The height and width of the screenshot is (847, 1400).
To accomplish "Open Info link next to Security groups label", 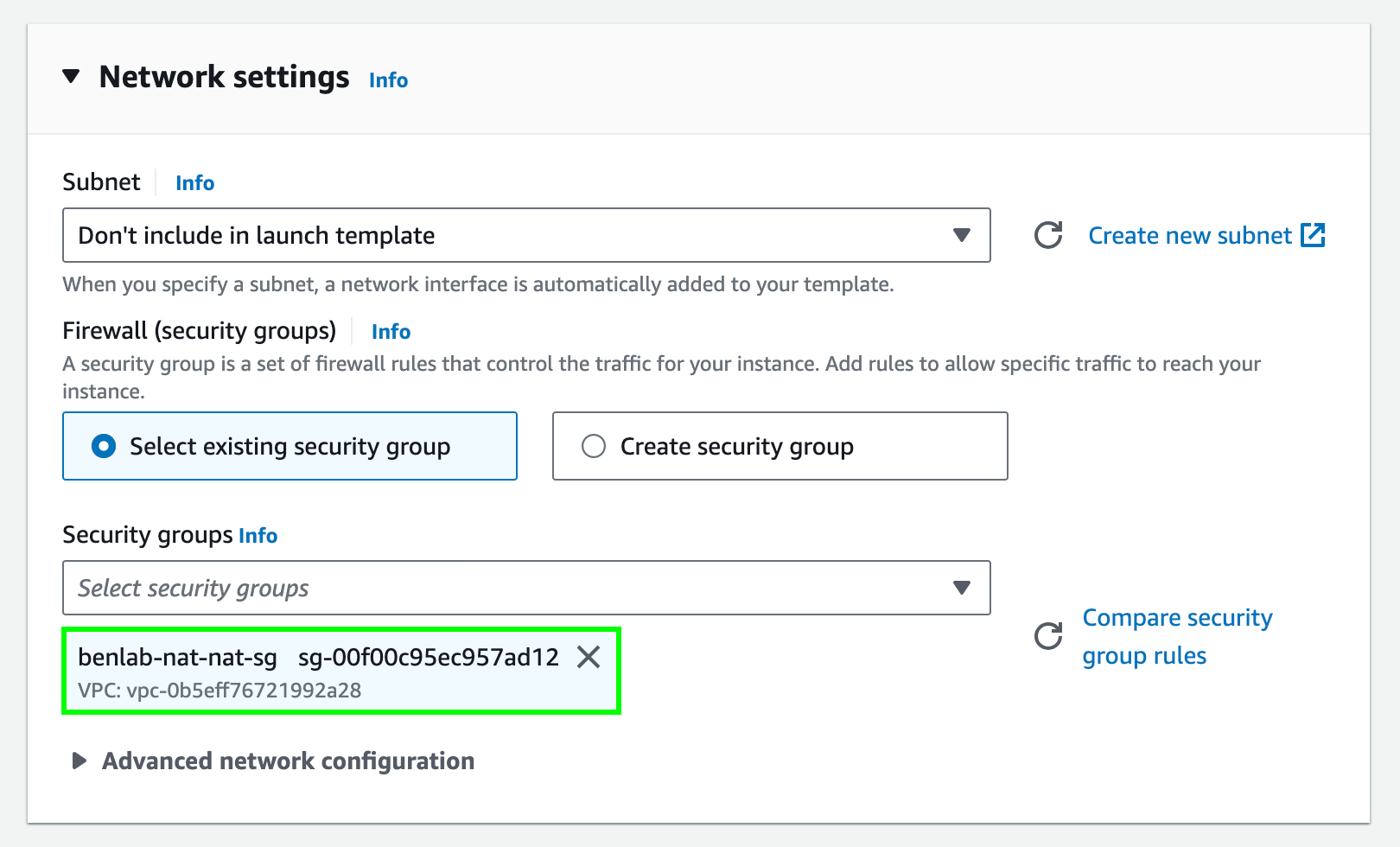I will [258, 536].
